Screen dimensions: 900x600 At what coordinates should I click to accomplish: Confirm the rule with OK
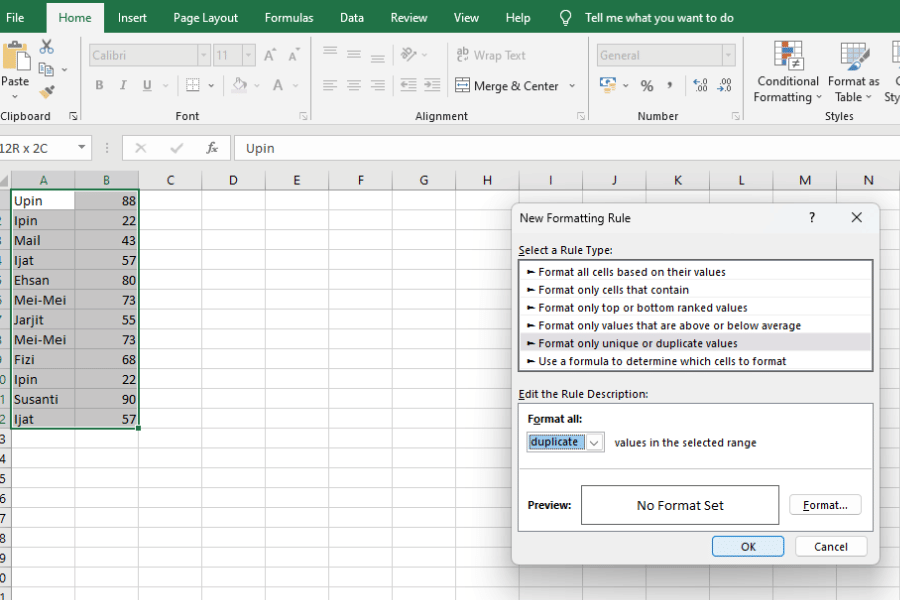click(x=748, y=546)
